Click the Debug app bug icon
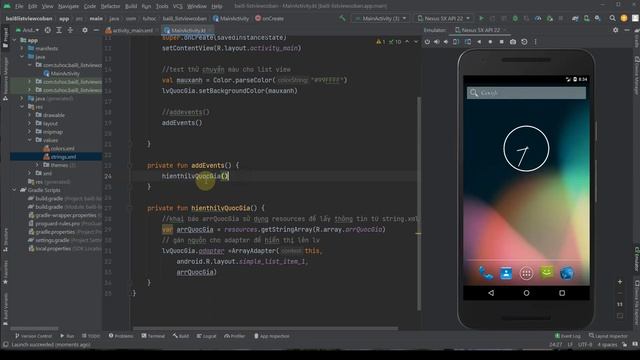Viewport: 640px width, 360px height. [515, 18]
